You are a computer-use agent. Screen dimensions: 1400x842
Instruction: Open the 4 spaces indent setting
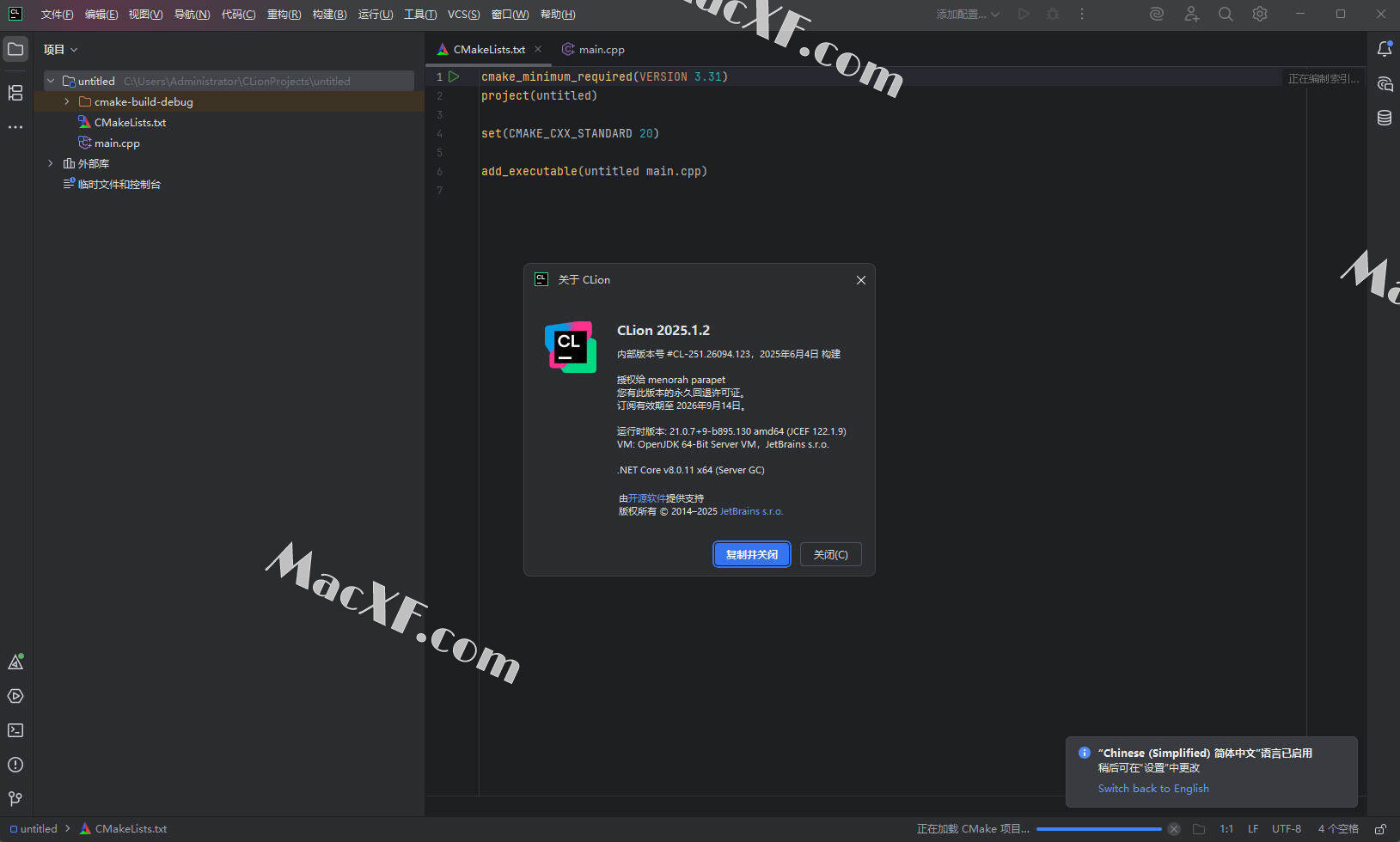[x=1338, y=829]
